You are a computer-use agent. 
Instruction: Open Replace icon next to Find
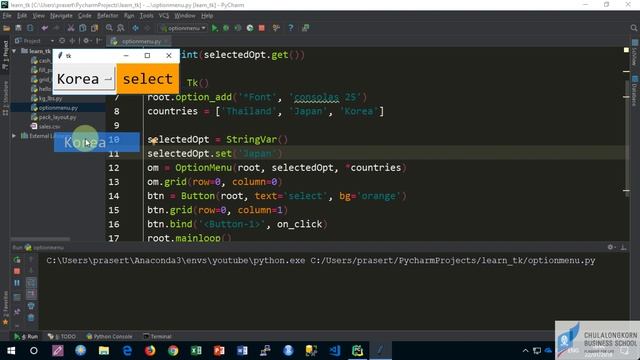click(x=121, y=28)
